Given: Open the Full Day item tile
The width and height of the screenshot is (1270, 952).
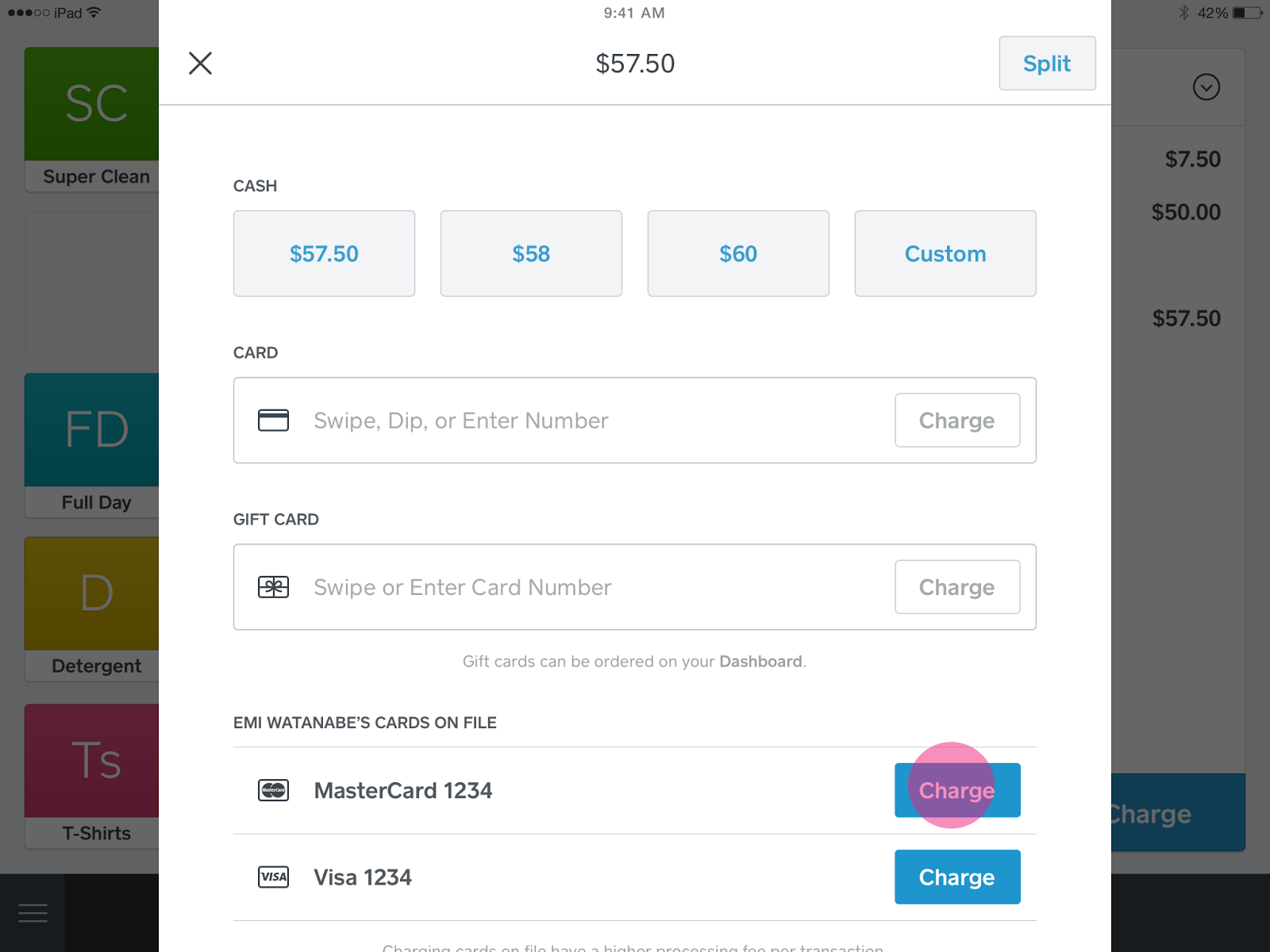Looking at the screenshot, I should tap(91, 429).
